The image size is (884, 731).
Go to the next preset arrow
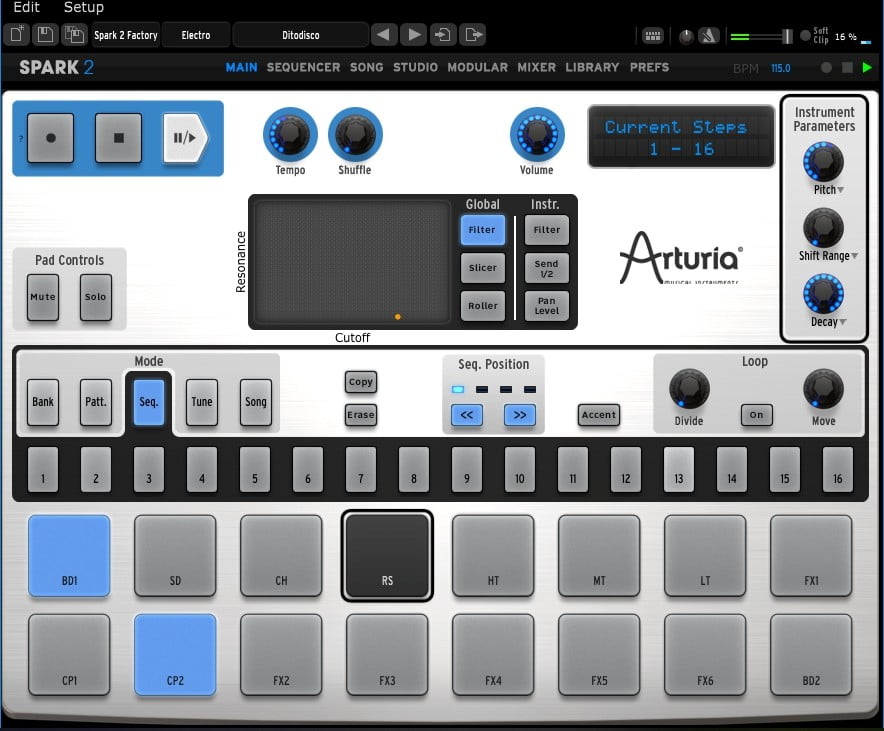click(414, 35)
